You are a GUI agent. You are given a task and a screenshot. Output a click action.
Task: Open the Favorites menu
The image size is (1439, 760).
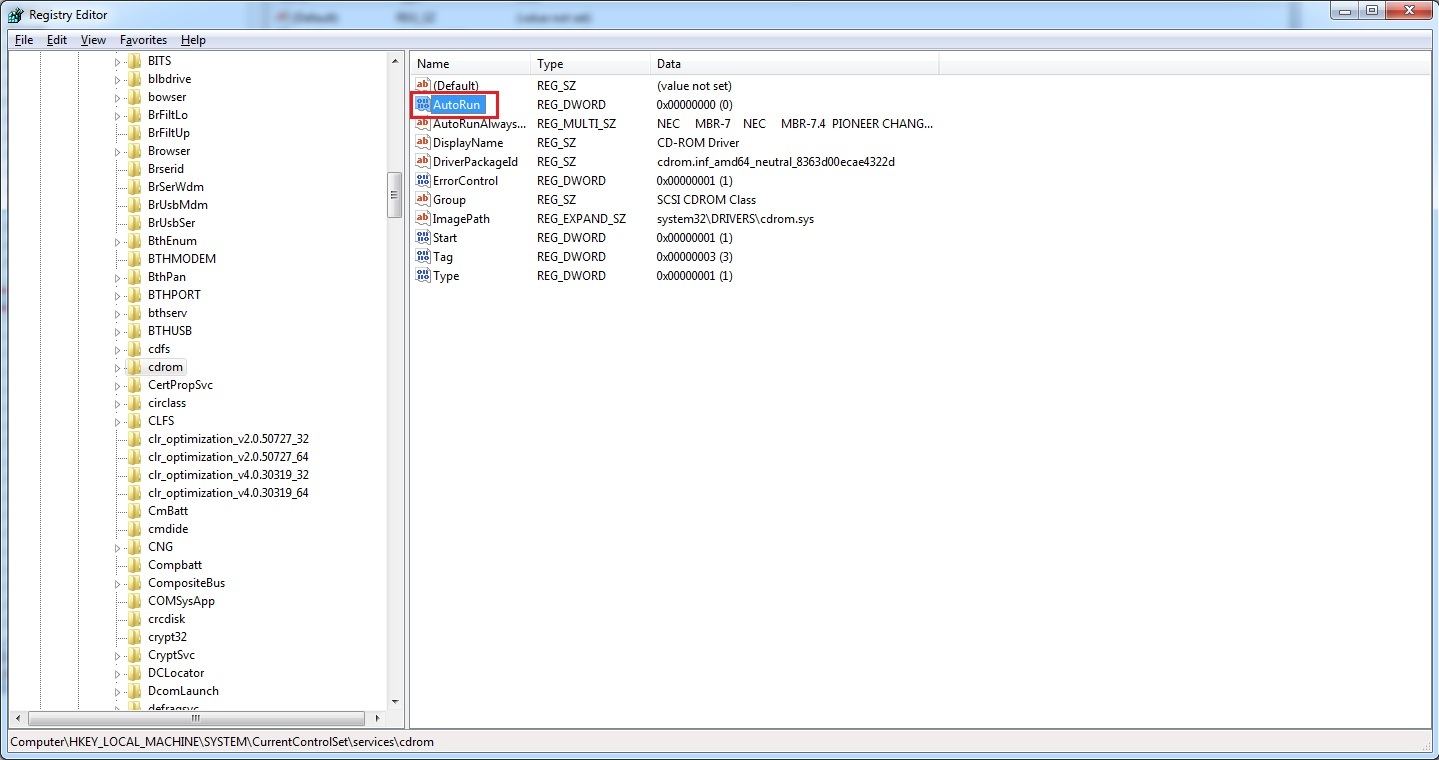coord(143,40)
